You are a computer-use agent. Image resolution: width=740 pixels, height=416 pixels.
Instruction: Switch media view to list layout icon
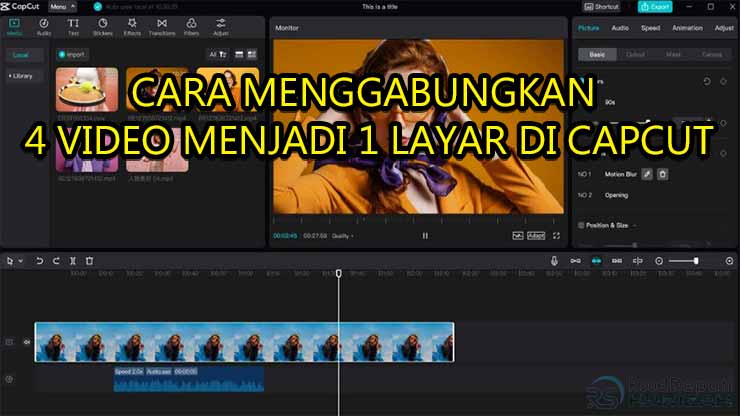239,55
